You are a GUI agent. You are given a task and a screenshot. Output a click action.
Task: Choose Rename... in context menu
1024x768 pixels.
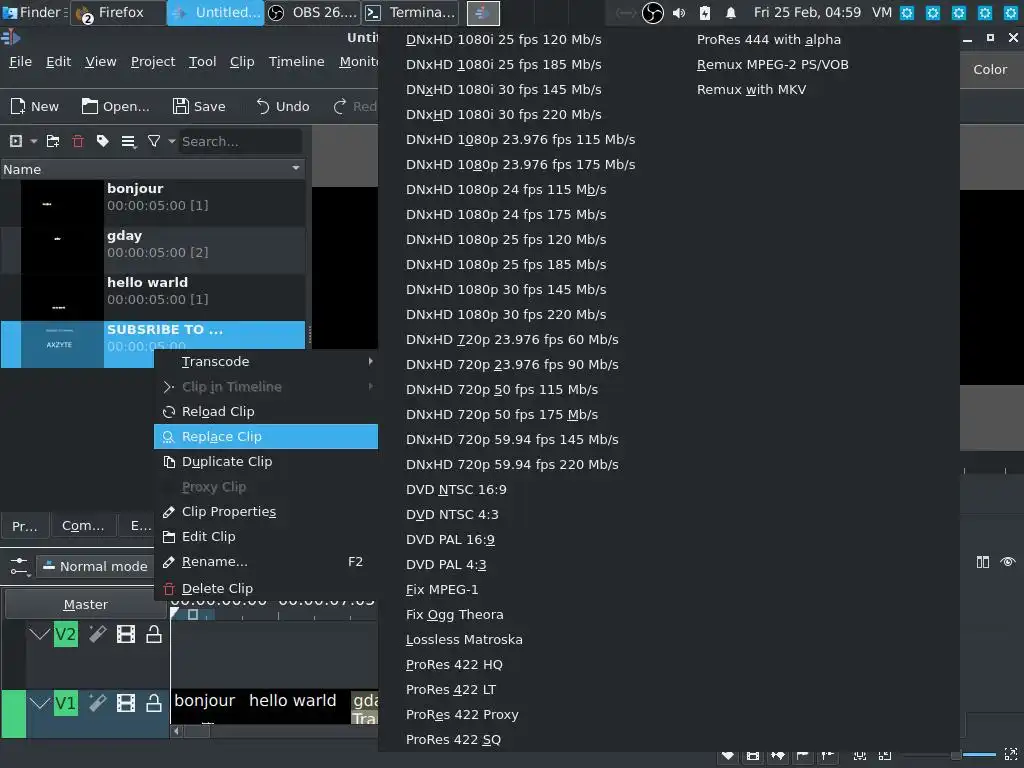coord(266,562)
